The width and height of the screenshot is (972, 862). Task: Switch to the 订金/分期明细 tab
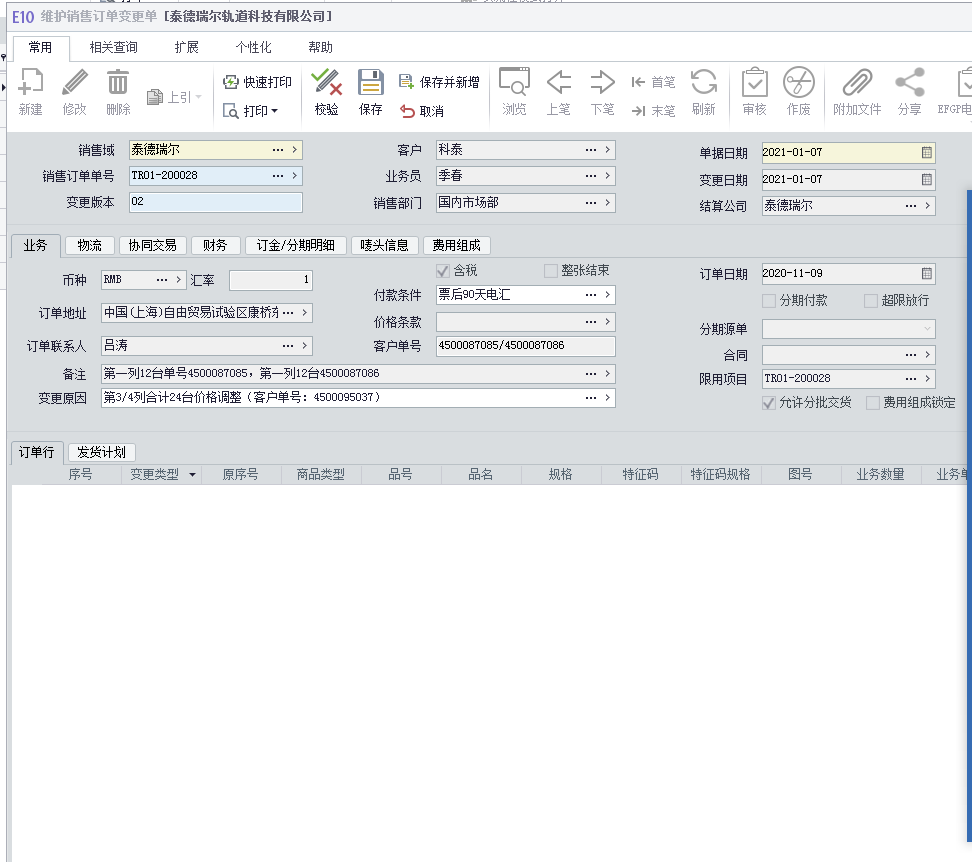(x=296, y=245)
